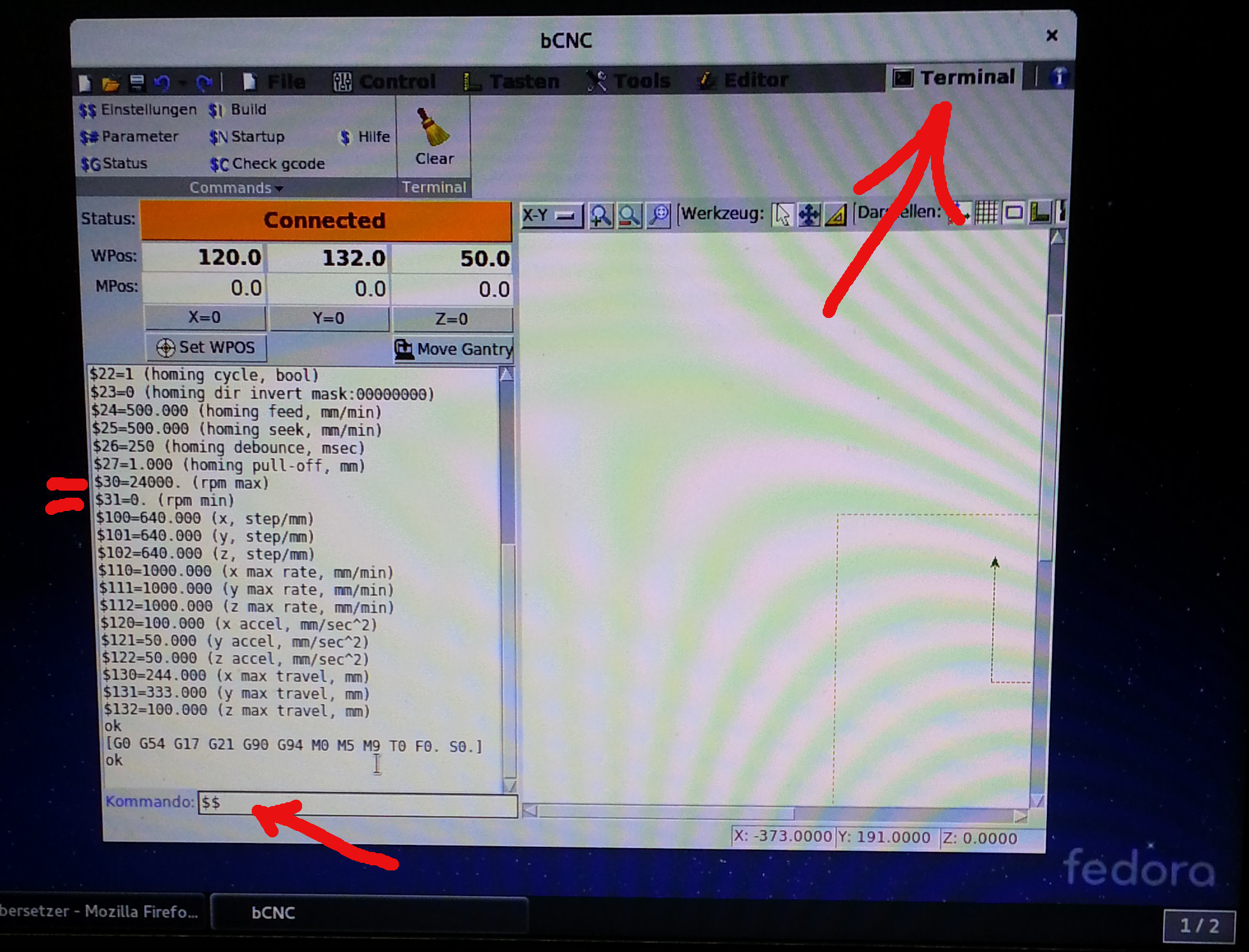This screenshot has height=952, width=1249.
Task: Click the $I Build command
Action: tap(238, 110)
